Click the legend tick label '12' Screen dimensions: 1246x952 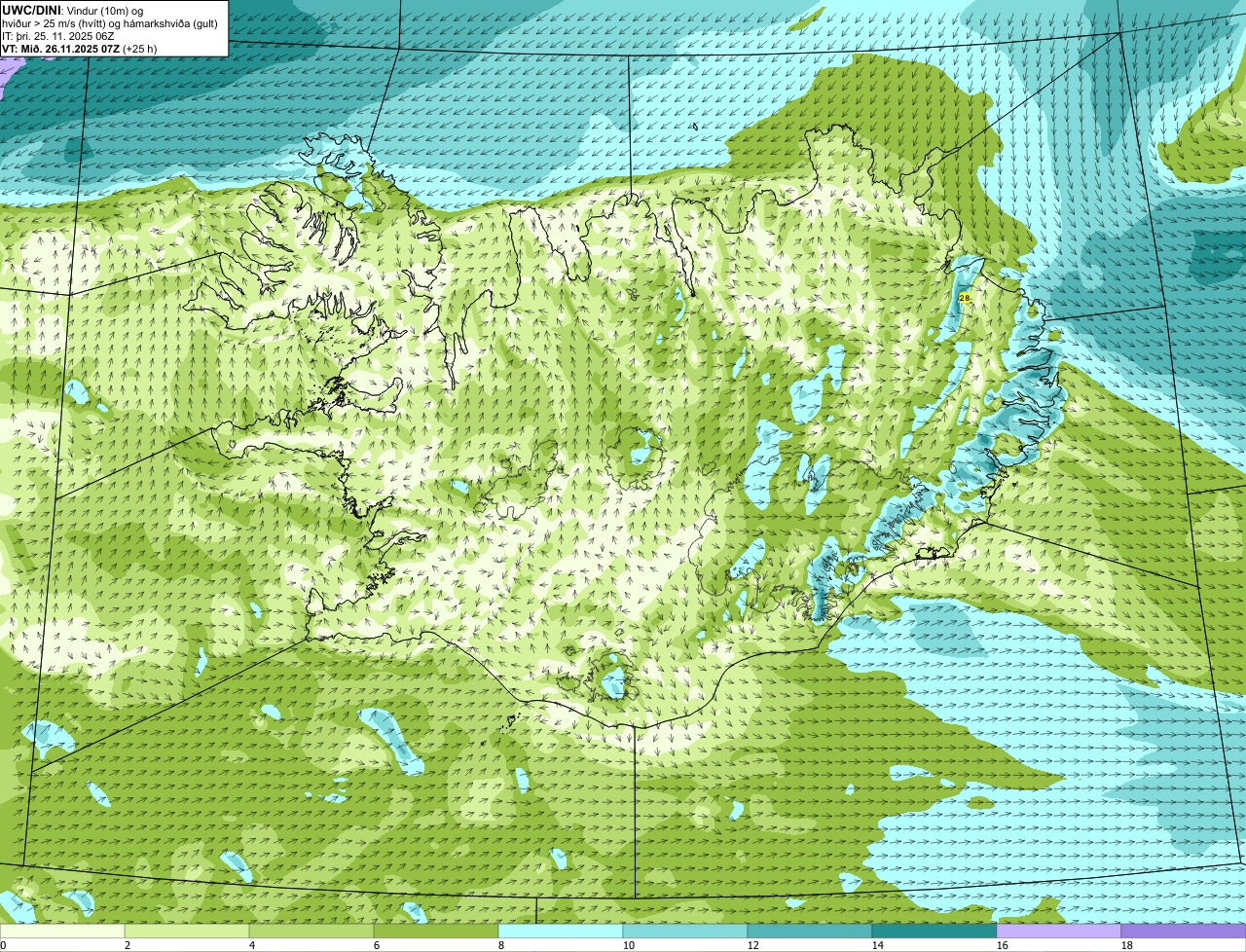point(753,945)
